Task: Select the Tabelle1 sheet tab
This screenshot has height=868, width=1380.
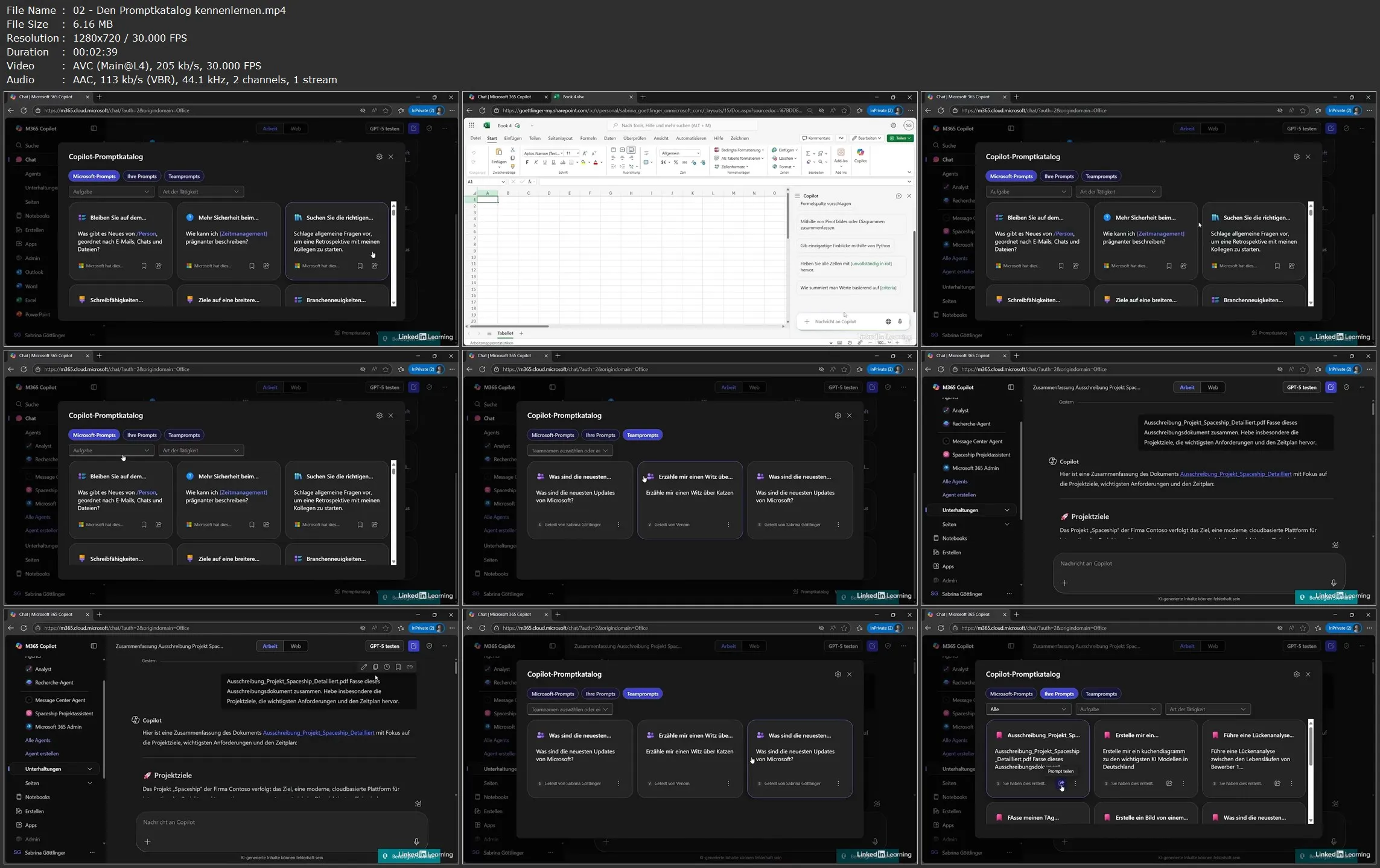Action: [504, 333]
